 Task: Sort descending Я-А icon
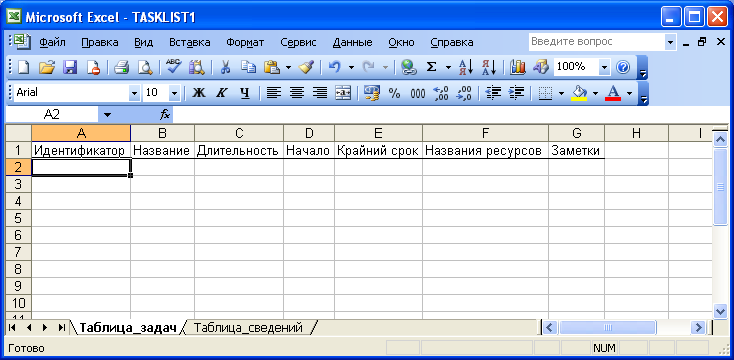489,67
